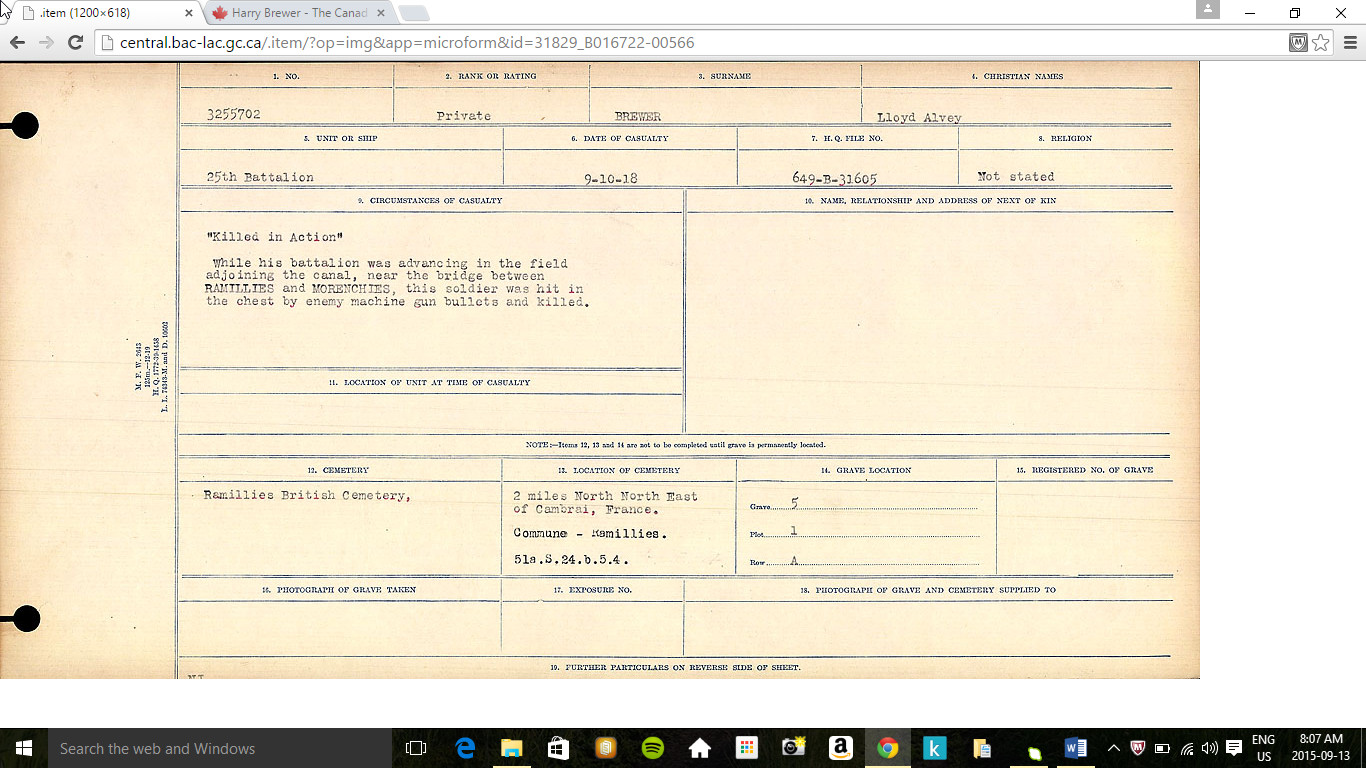Expand the hidden system tray icons
This screenshot has width=1366, height=768.
coord(1113,748)
